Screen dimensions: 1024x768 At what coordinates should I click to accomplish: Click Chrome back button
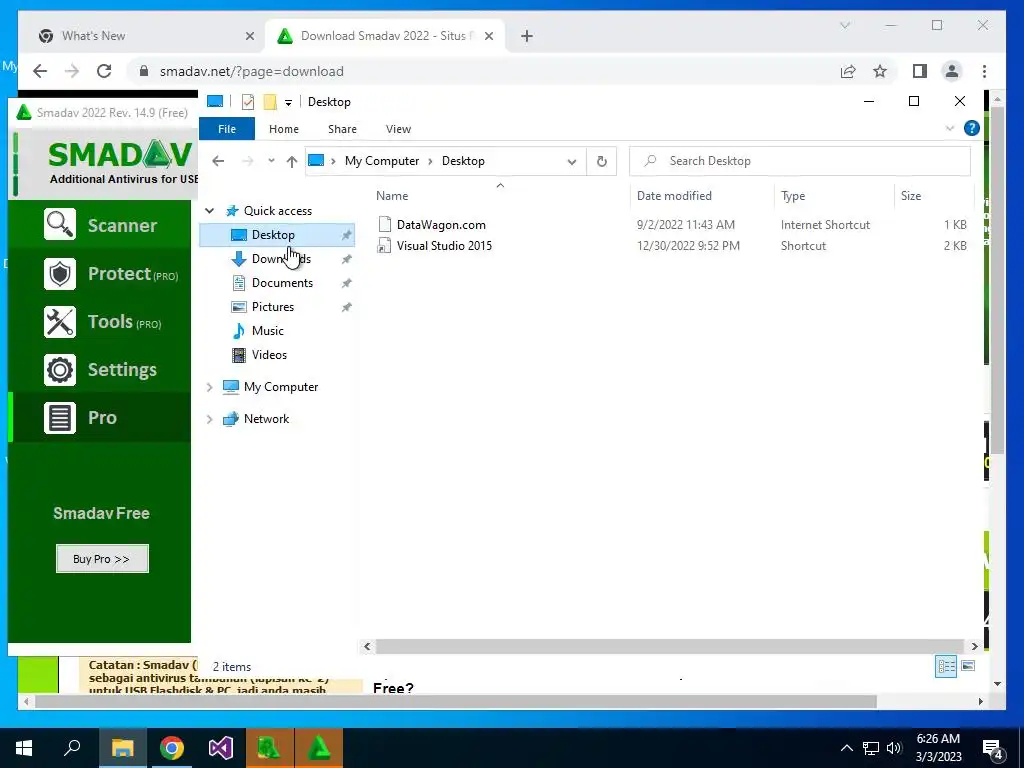point(40,71)
